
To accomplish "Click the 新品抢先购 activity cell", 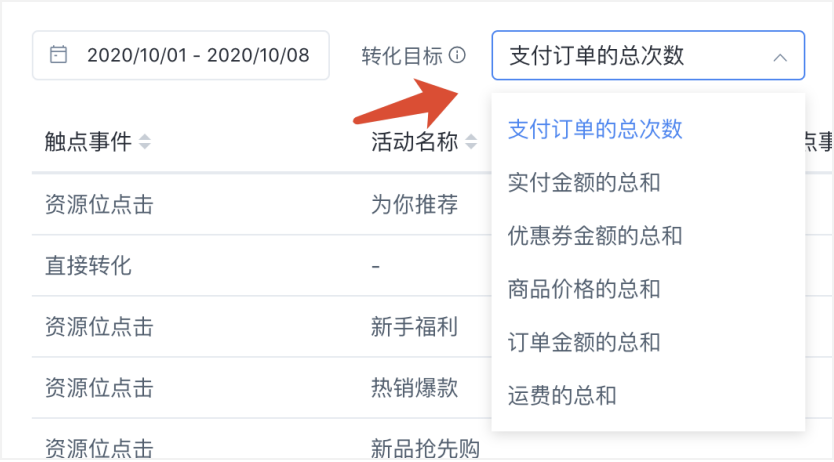I will click(x=425, y=449).
